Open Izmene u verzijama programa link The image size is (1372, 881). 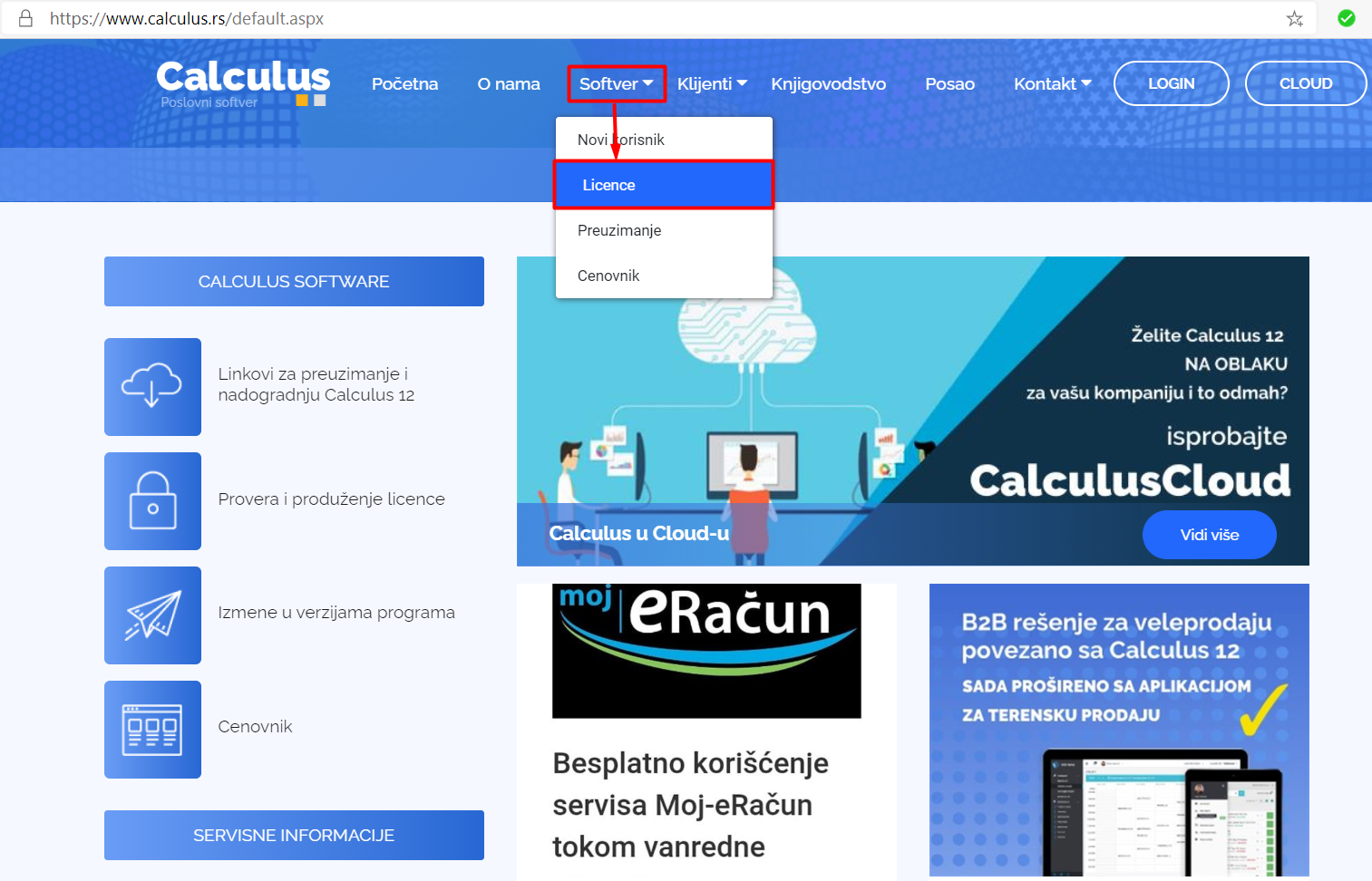336,613
